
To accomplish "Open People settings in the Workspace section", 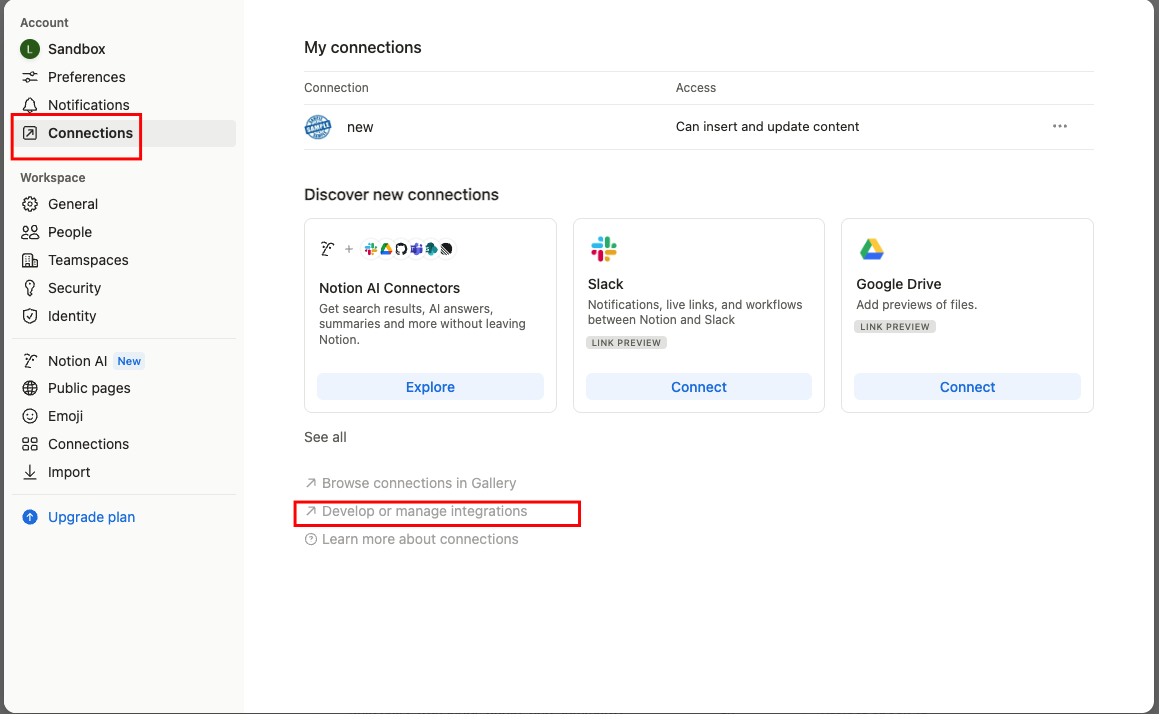I will click(x=69, y=232).
